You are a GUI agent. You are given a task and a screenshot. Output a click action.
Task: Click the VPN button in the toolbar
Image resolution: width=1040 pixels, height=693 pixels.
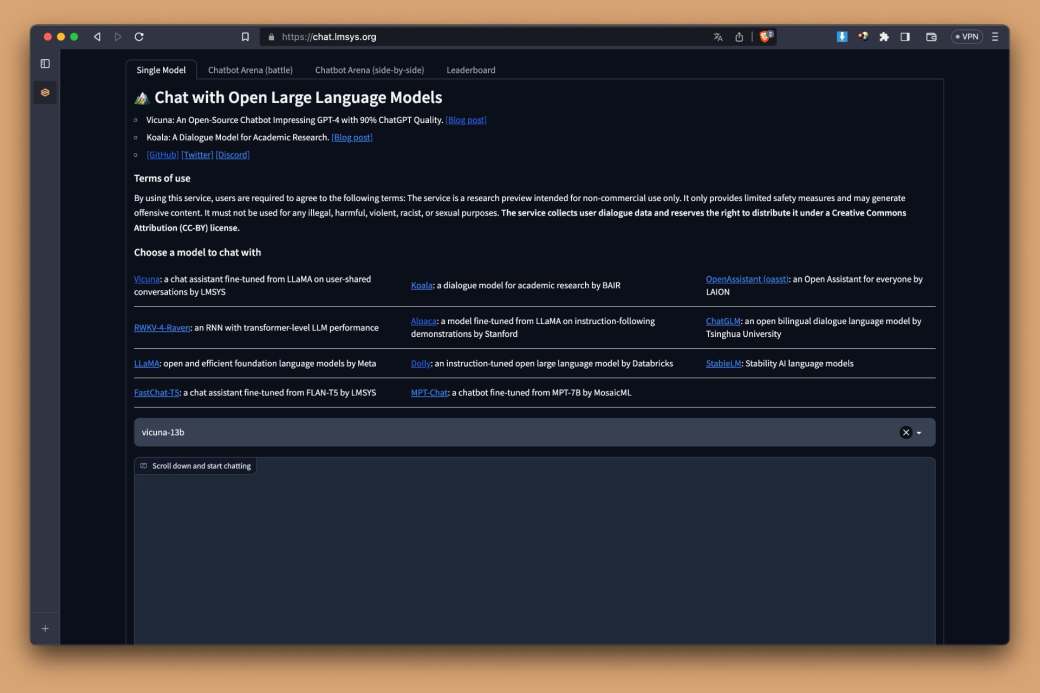coord(966,37)
